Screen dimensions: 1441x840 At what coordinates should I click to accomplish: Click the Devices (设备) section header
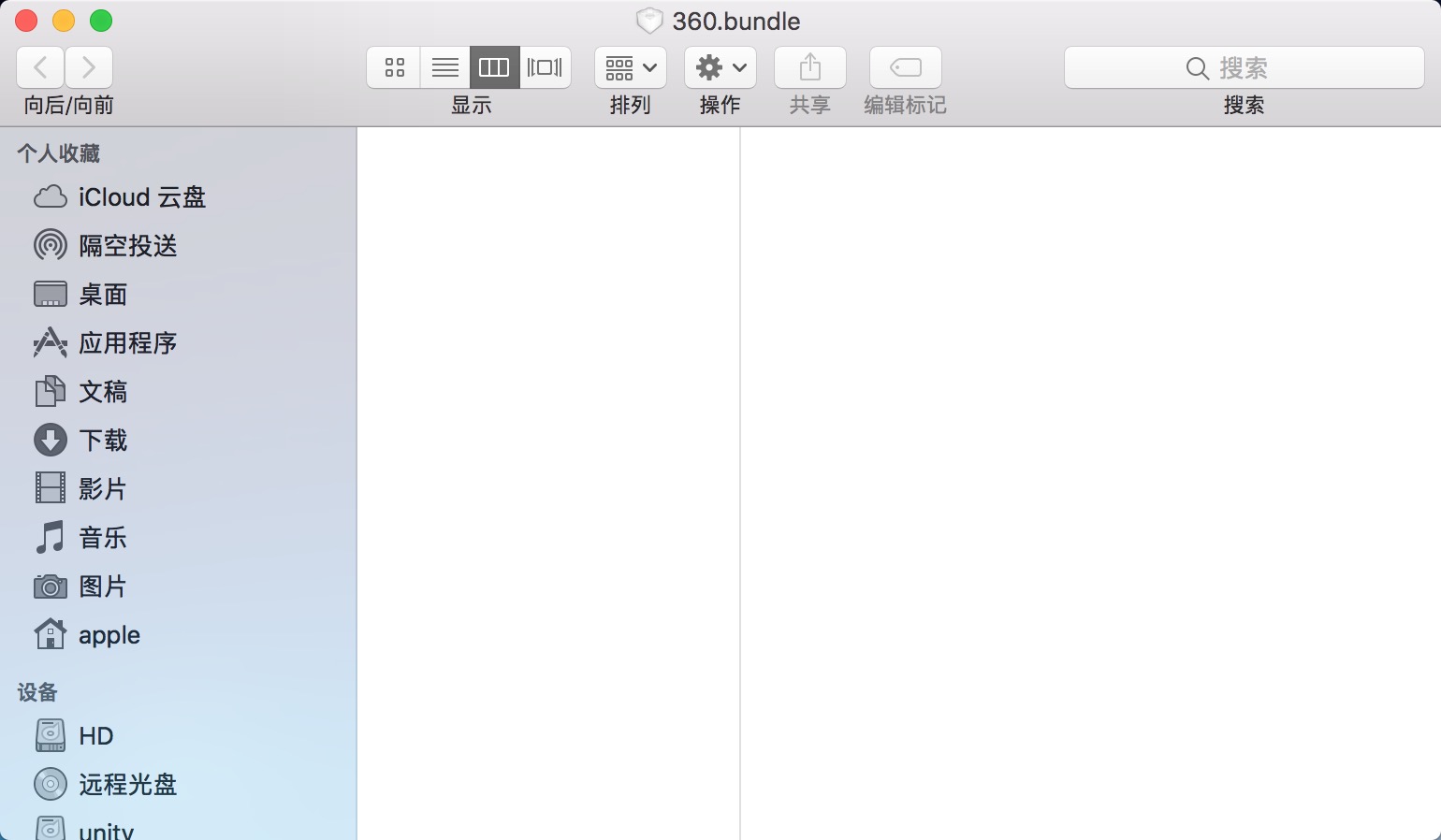pyautogui.click(x=37, y=692)
